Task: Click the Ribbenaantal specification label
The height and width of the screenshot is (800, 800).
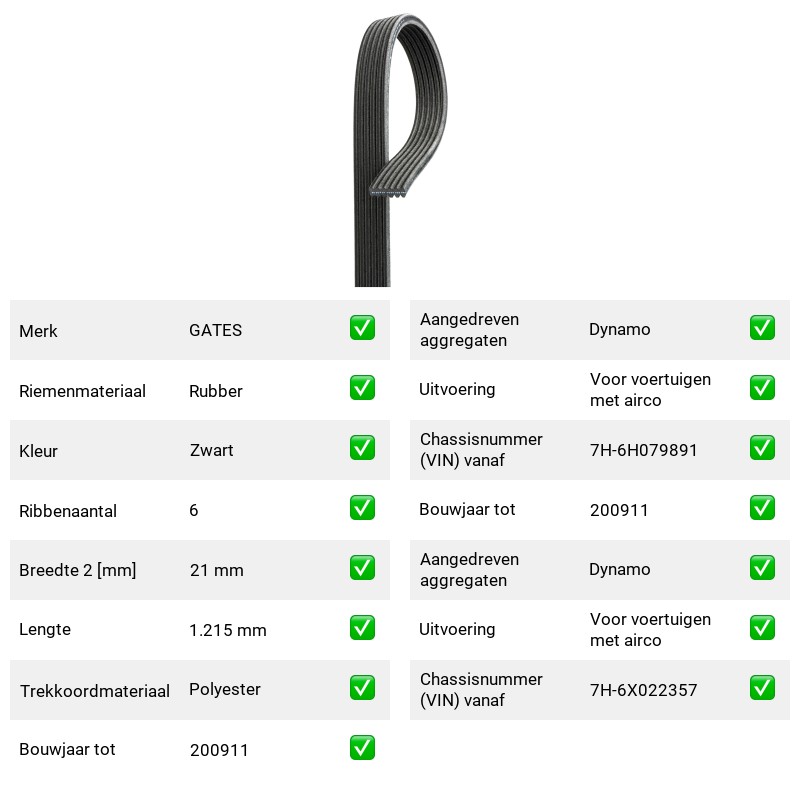Action: (x=68, y=511)
